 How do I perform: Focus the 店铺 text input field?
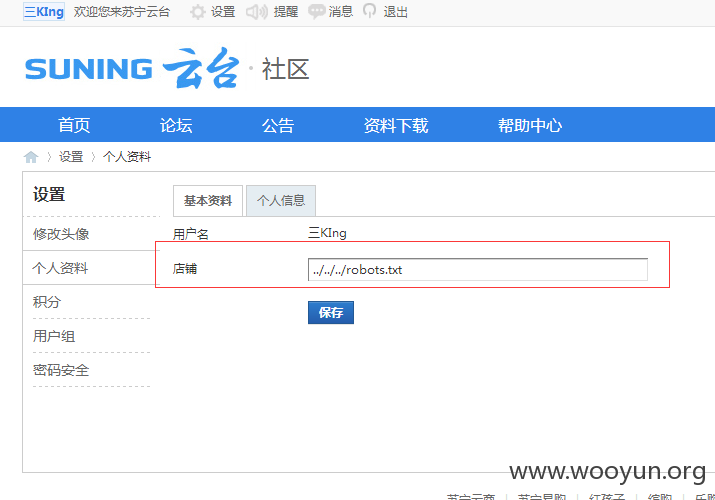[478, 269]
